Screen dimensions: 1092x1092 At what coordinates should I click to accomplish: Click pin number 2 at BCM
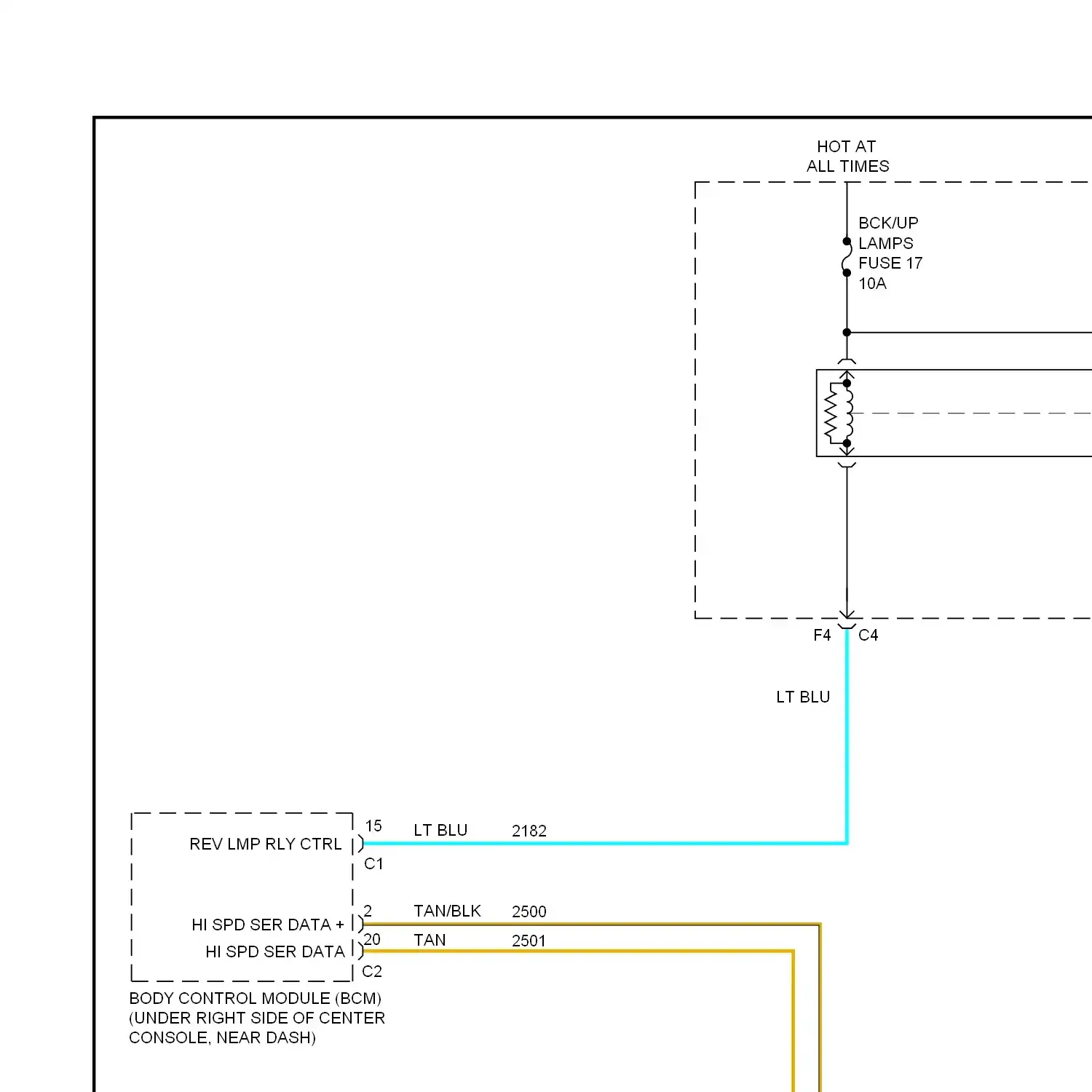point(368,911)
